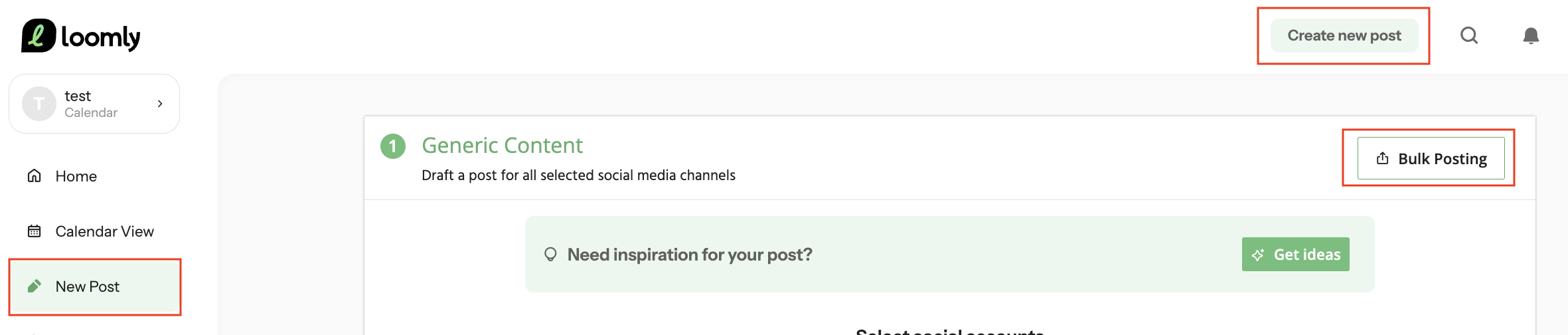Click the Get ideas button
The image size is (1568, 335).
click(1296, 254)
